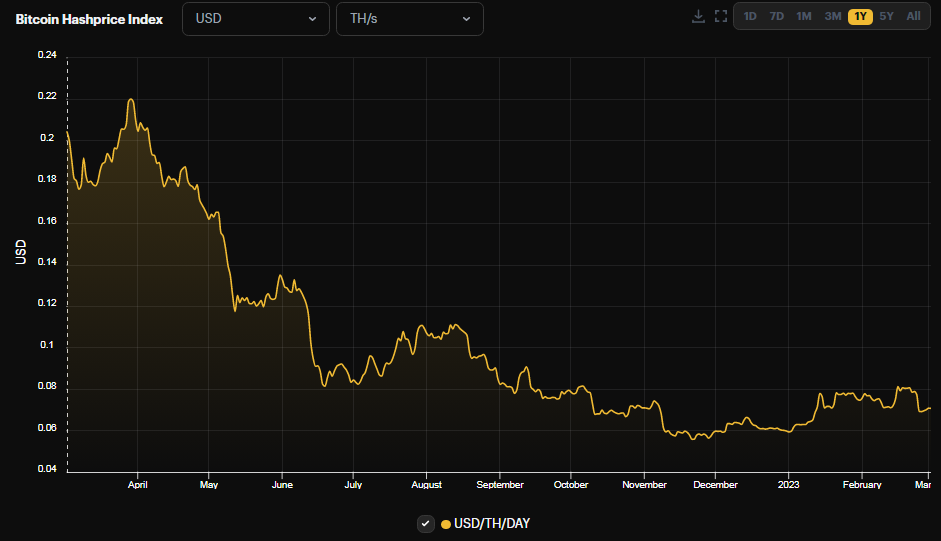Select the 1D time range
The width and height of the screenshot is (941, 541).
coord(750,17)
